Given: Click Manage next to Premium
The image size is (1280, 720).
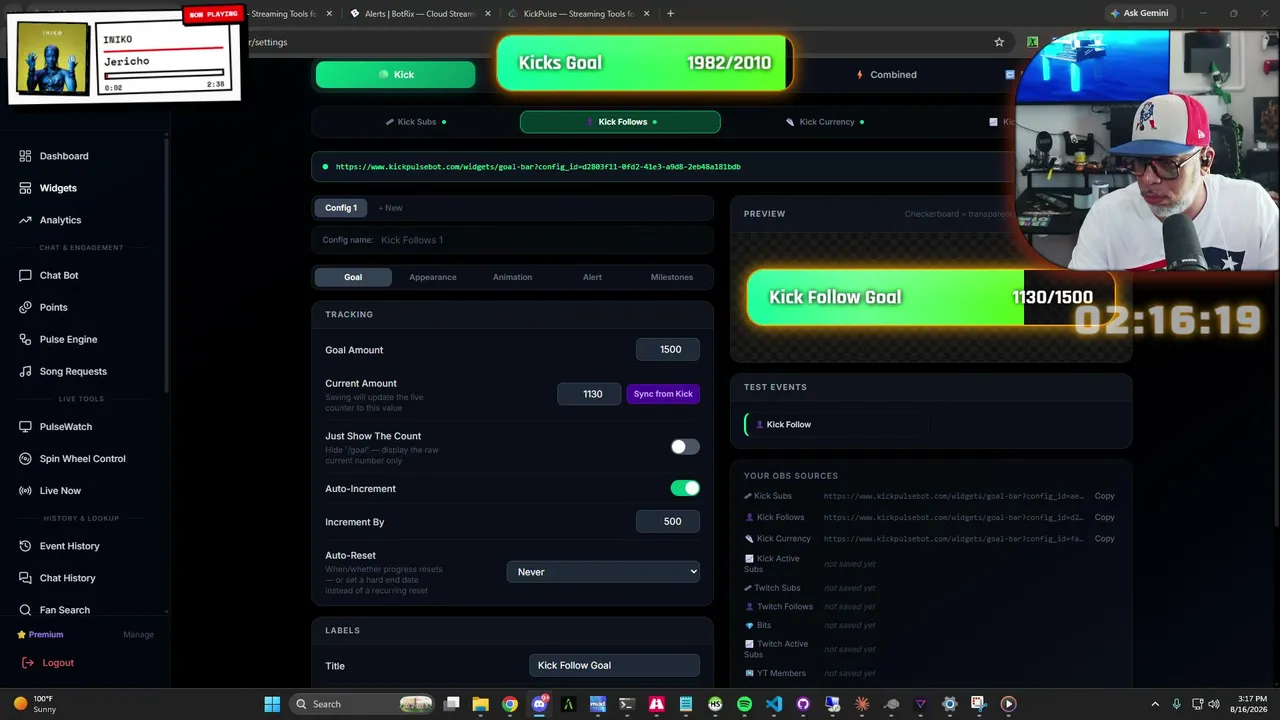Looking at the screenshot, I should tap(138, 635).
